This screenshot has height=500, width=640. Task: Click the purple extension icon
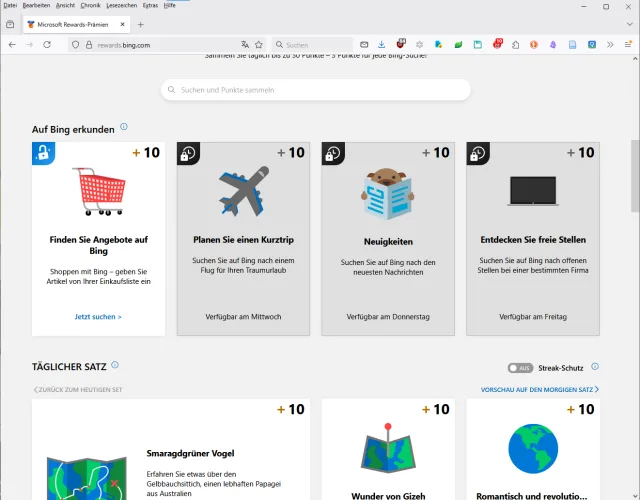(x=553, y=45)
